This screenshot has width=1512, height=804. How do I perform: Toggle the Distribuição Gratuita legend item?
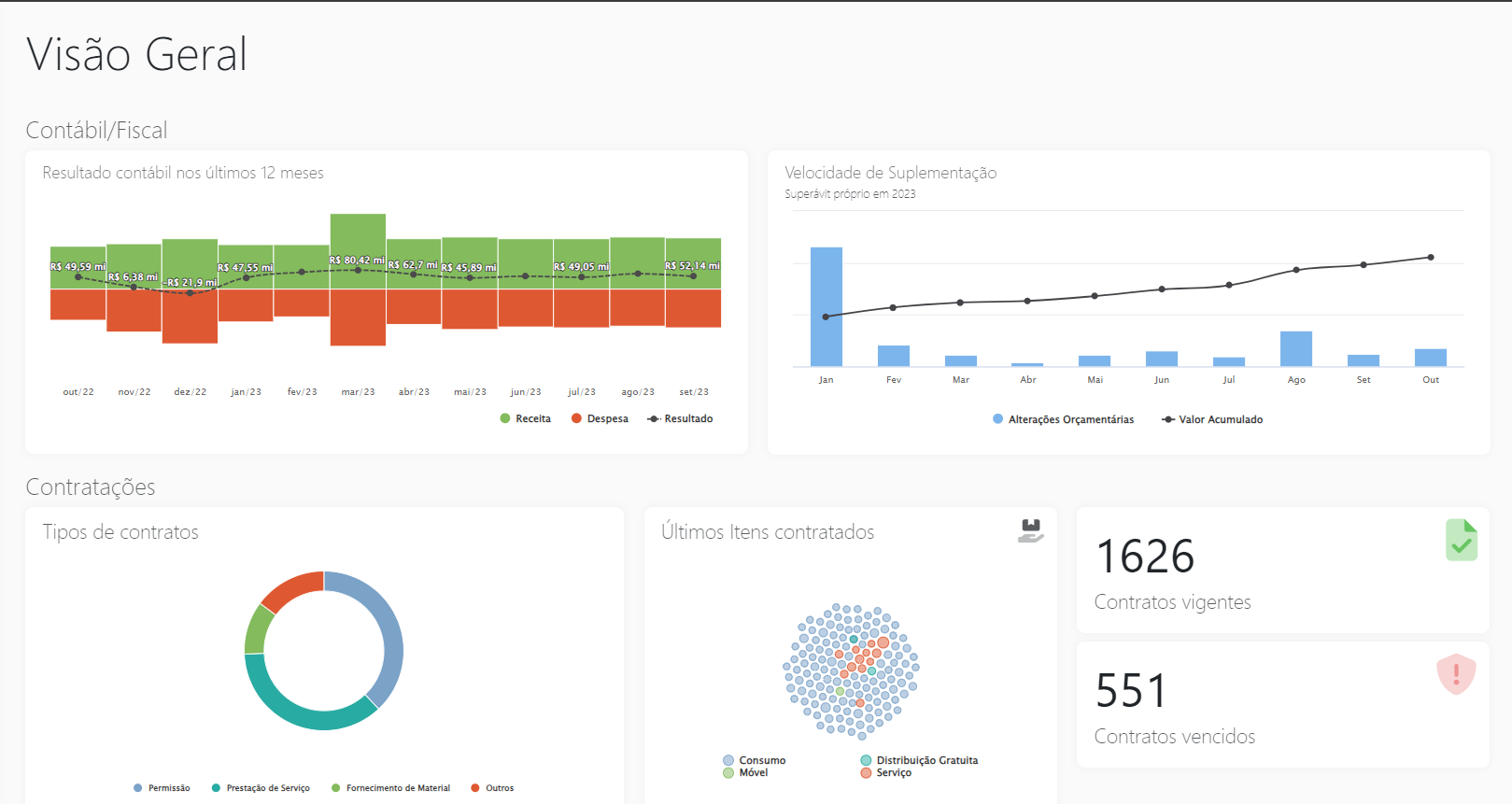point(919,760)
